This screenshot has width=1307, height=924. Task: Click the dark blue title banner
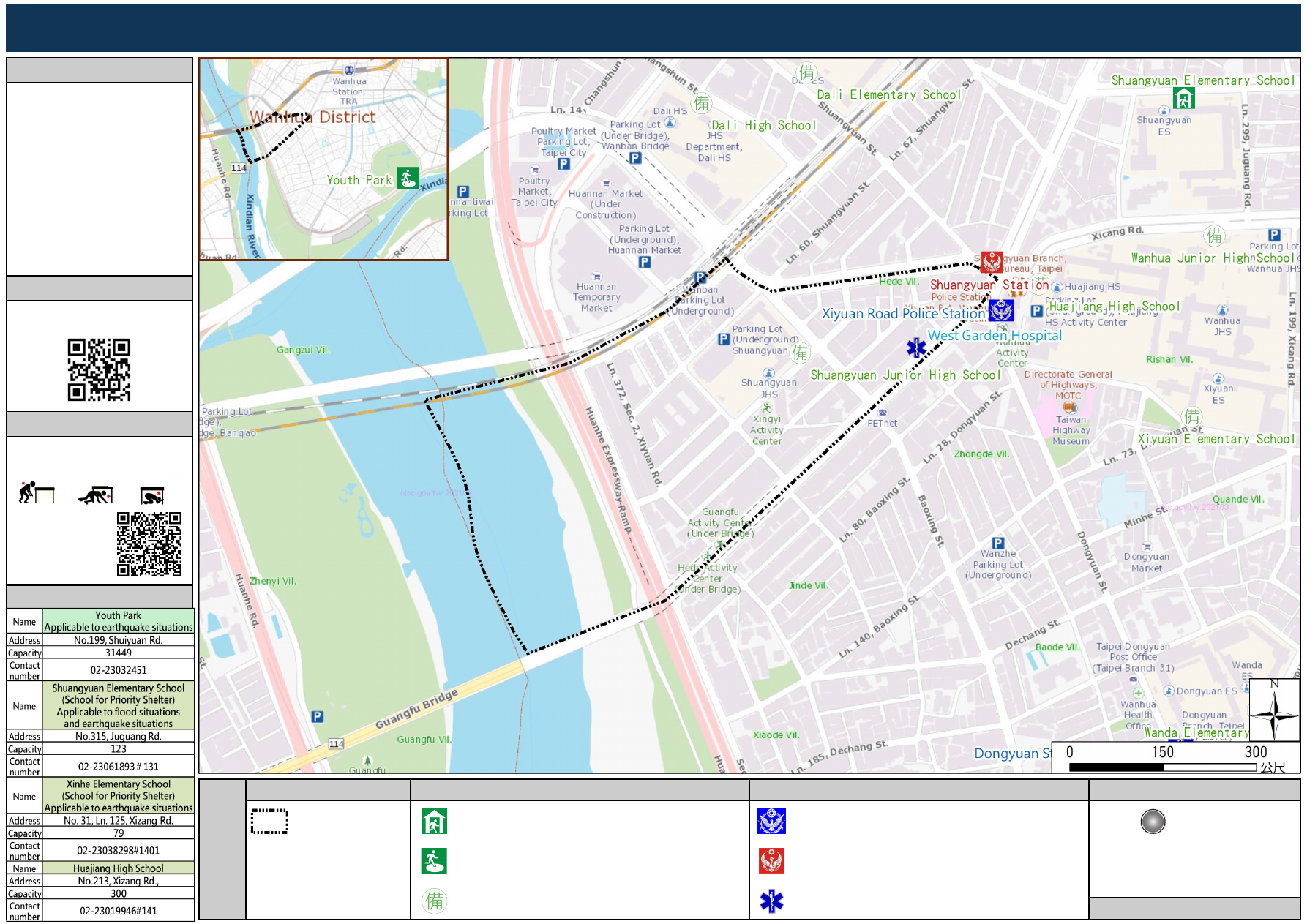653,28
